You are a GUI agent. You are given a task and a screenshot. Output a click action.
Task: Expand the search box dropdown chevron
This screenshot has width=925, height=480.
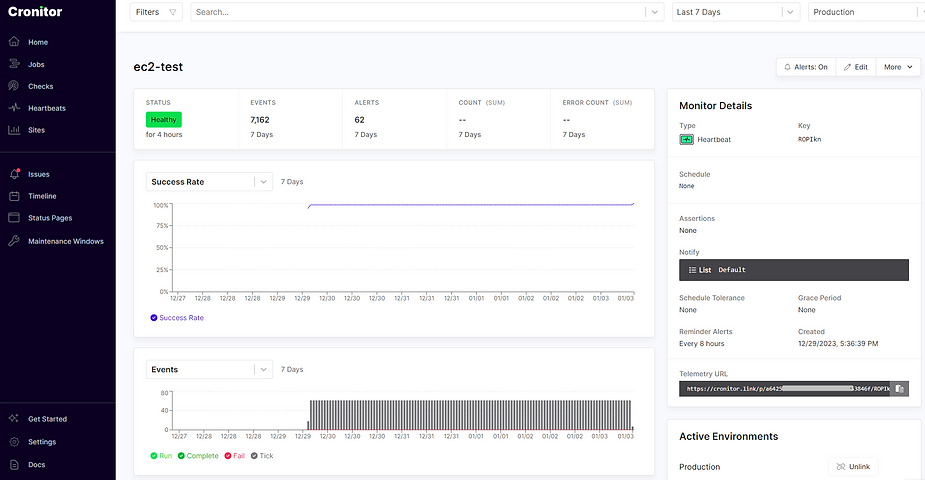[x=655, y=12]
